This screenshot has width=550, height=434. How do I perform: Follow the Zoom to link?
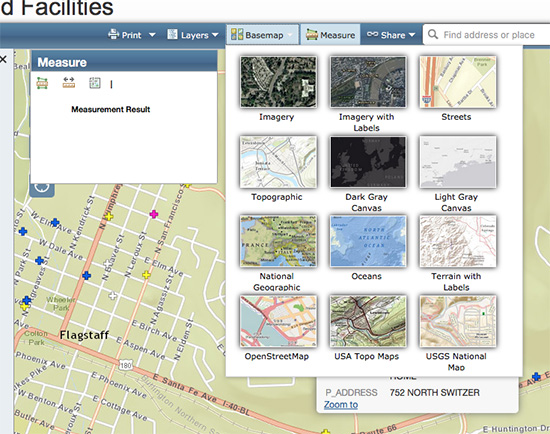pyautogui.click(x=341, y=405)
